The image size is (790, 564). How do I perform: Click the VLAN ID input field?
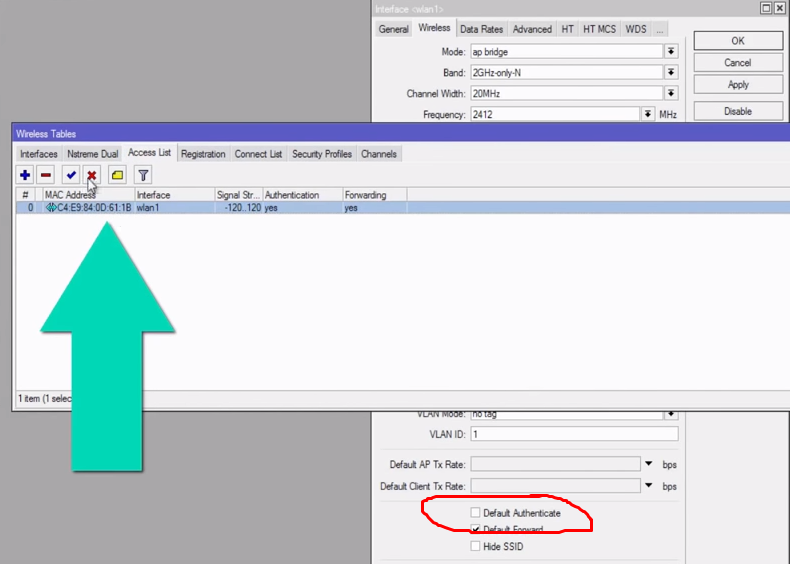[x=573, y=435]
